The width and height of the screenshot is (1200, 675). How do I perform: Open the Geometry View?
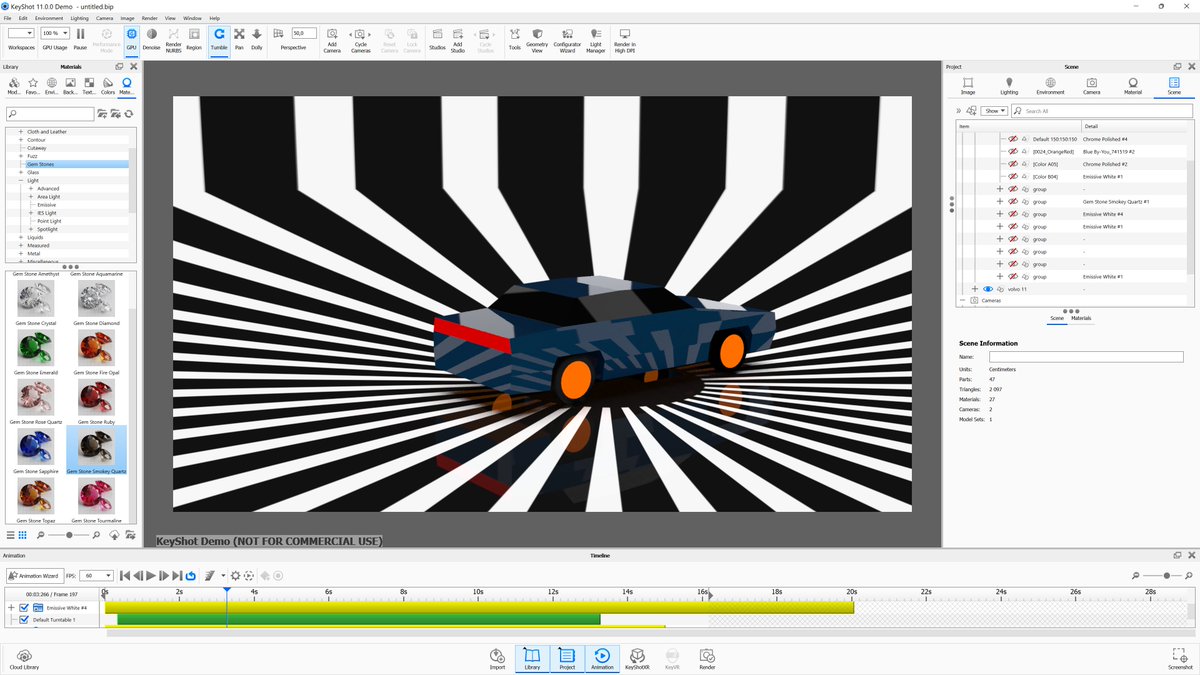tap(537, 40)
